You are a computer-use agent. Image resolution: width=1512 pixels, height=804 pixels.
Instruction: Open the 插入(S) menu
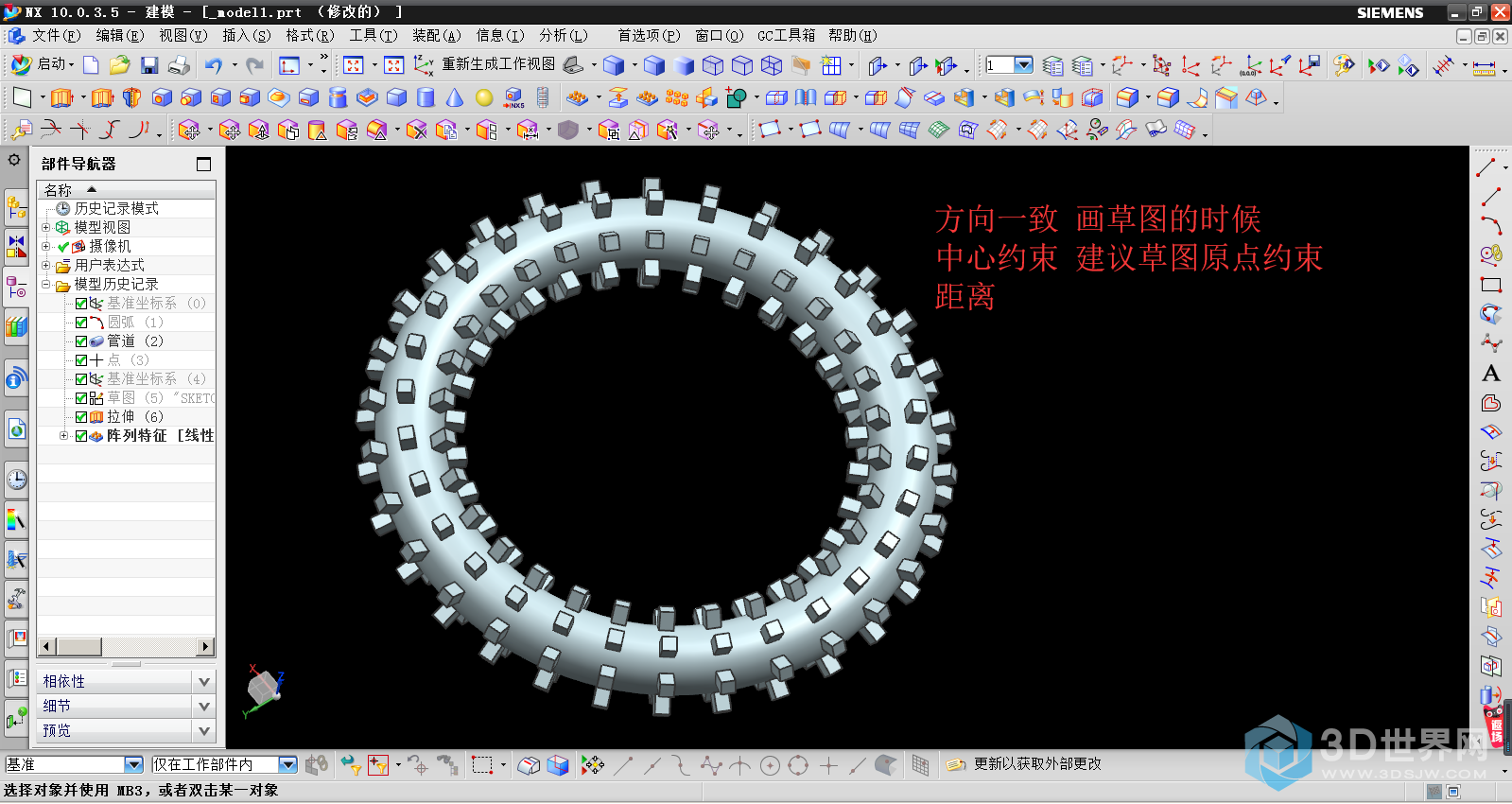(x=247, y=35)
